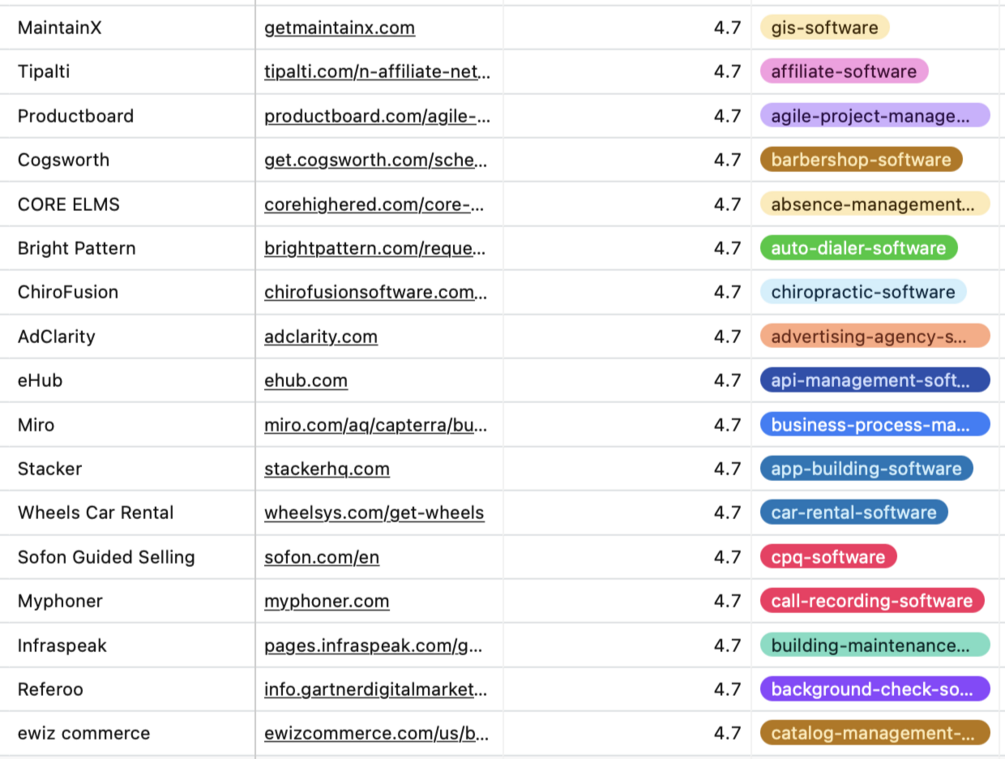Click the call-recording-software tag
This screenshot has height=759, width=1005.
coord(872,601)
